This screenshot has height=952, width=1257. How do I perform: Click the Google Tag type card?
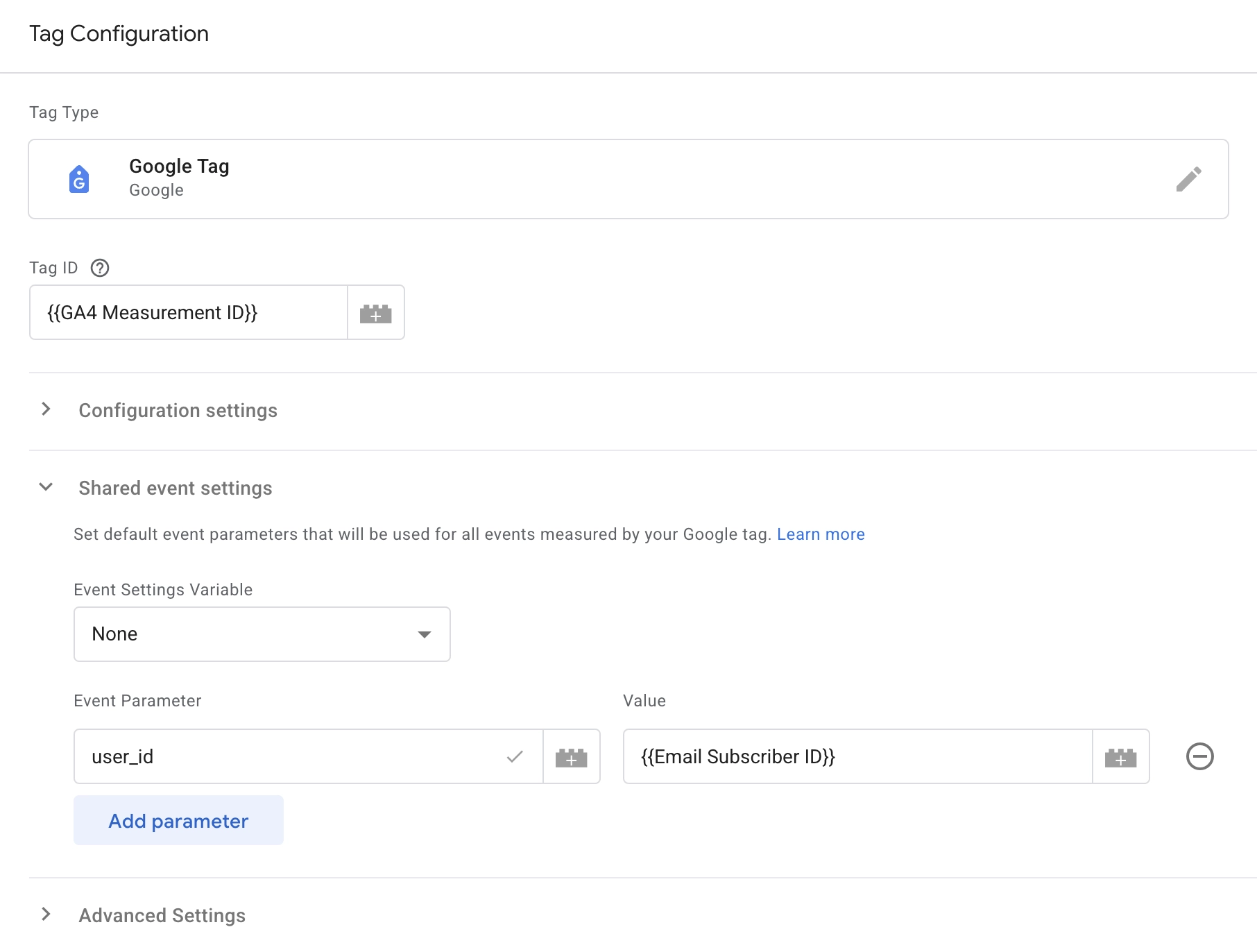628,179
